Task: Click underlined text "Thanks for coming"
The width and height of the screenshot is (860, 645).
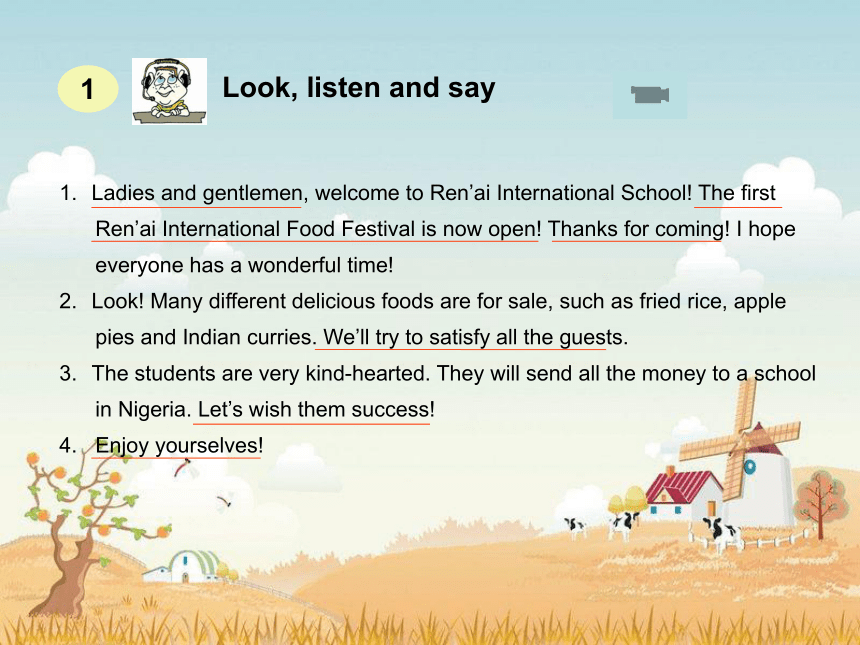Action: pyautogui.click(x=636, y=229)
